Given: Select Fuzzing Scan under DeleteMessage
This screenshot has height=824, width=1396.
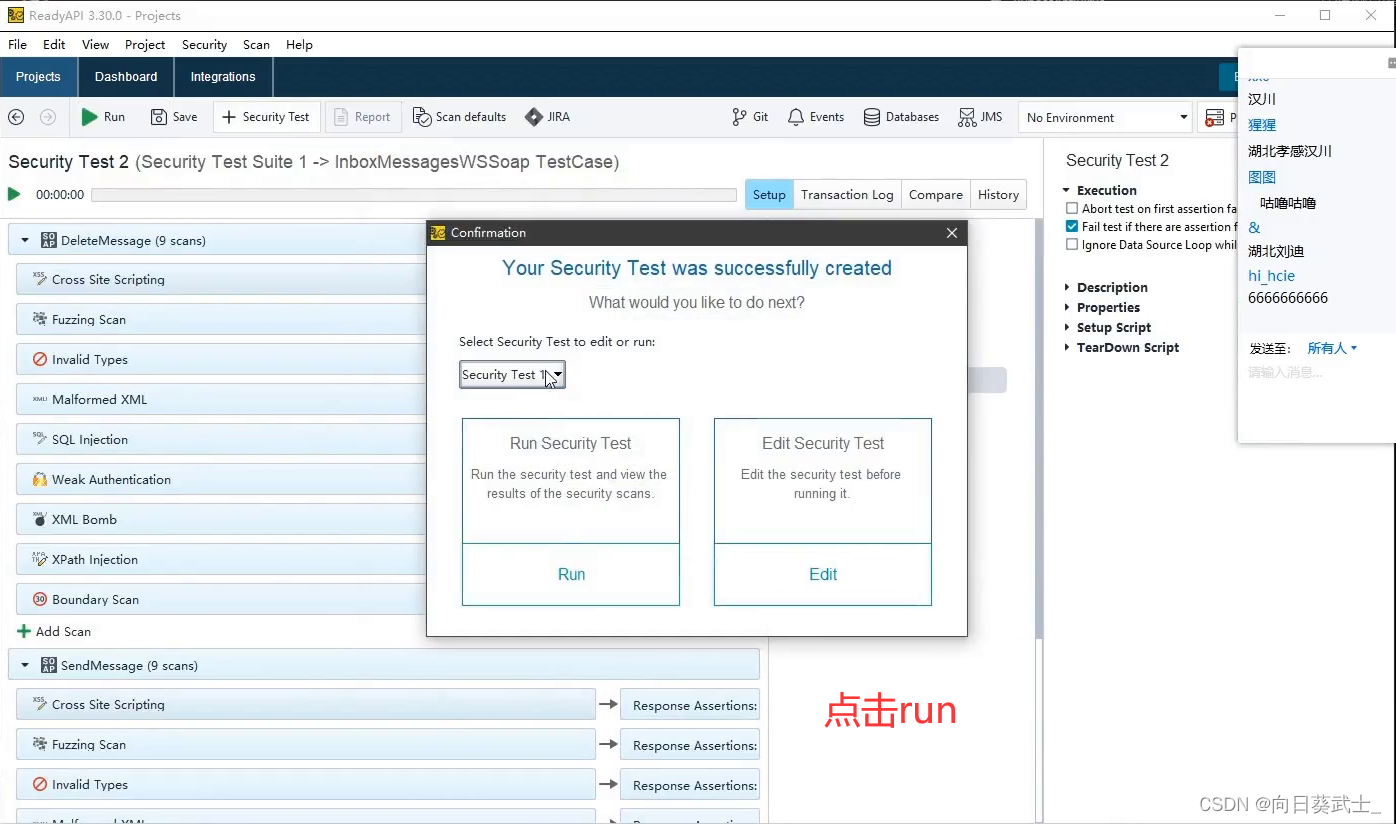Looking at the screenshot, I should point(221,320).
